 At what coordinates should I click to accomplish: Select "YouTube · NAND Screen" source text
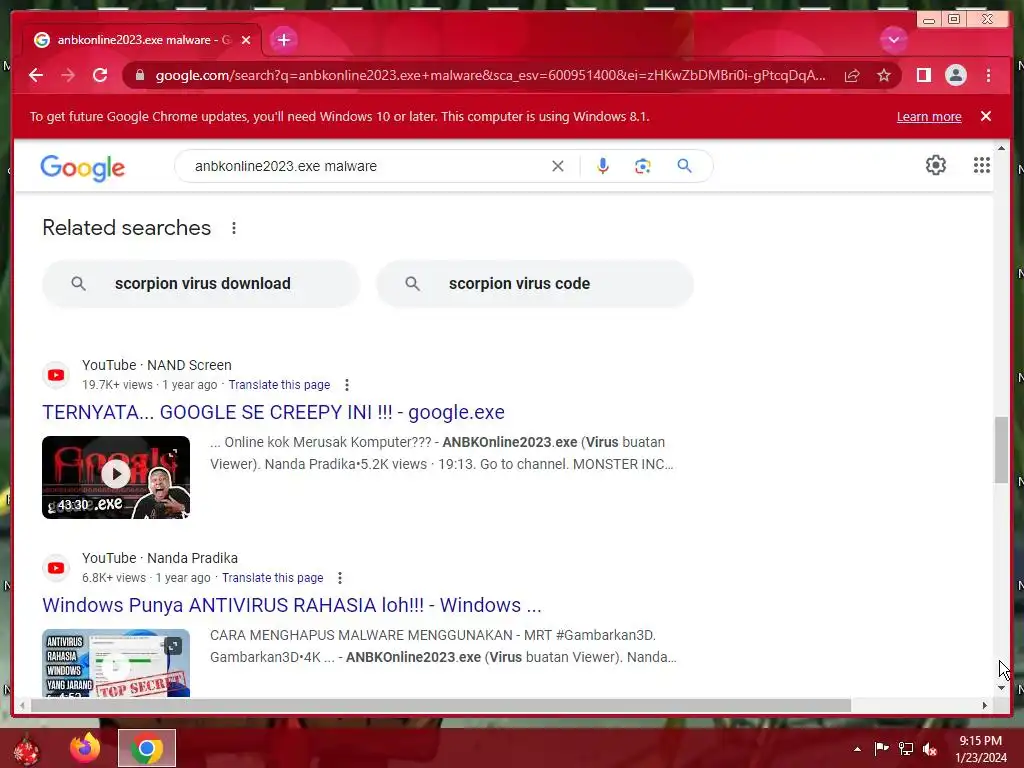pos(157,365)
